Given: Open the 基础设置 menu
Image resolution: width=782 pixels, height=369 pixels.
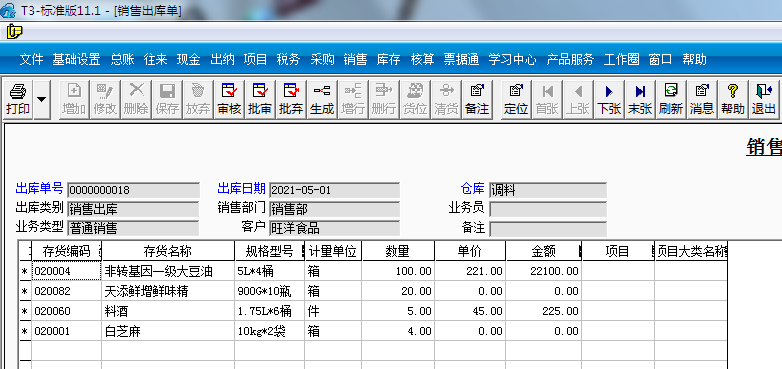Looking at the screenshot, I should pos(76,60).
